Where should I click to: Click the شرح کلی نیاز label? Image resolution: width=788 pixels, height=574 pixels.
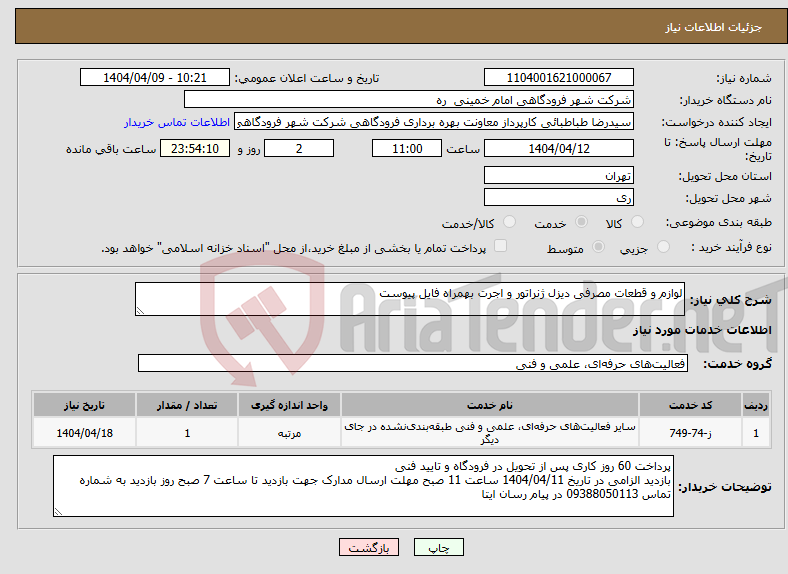click(731, 300)
